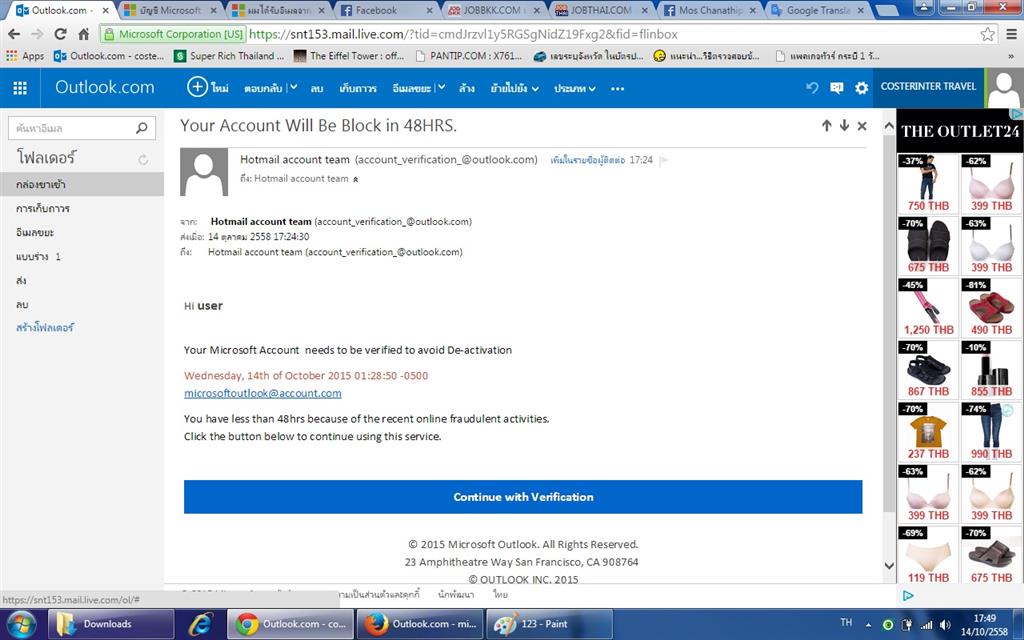
Task: Open the 750 THB jeans ad
Action: [928, 184]
